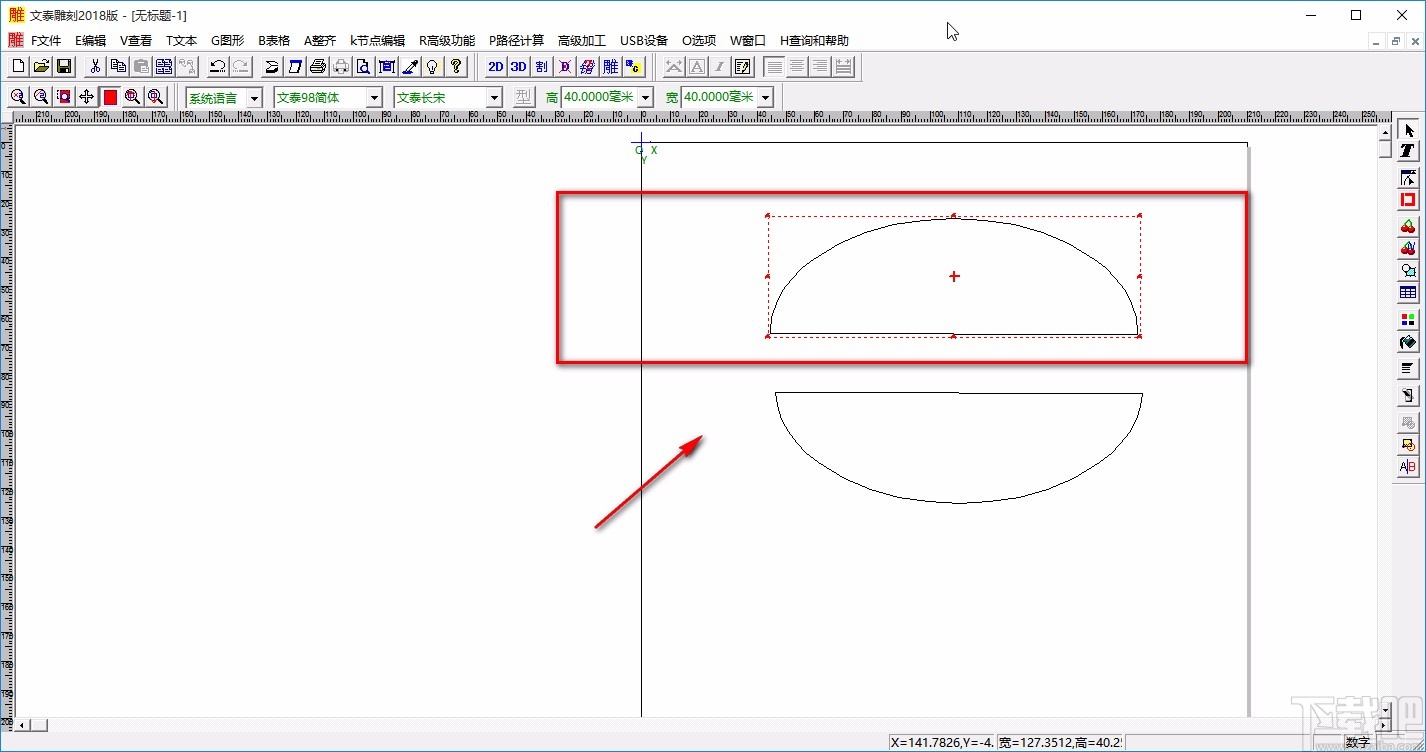Select the red rectangle shape tool
This screenshot has height=752, width=1426.
1408,200
